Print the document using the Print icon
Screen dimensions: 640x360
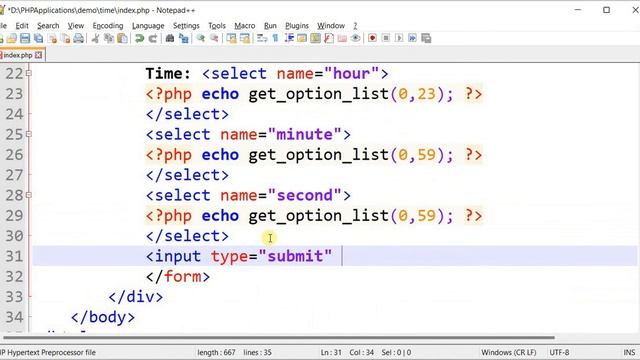(78, 38)
